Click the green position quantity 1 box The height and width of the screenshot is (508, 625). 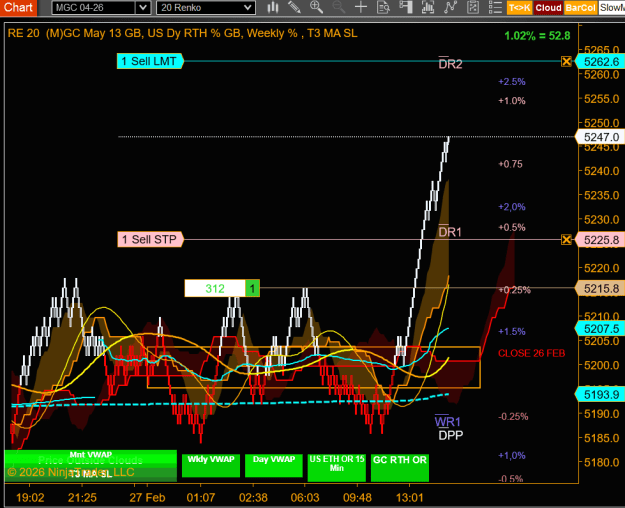pyautogui.click(x=252, y=288)
